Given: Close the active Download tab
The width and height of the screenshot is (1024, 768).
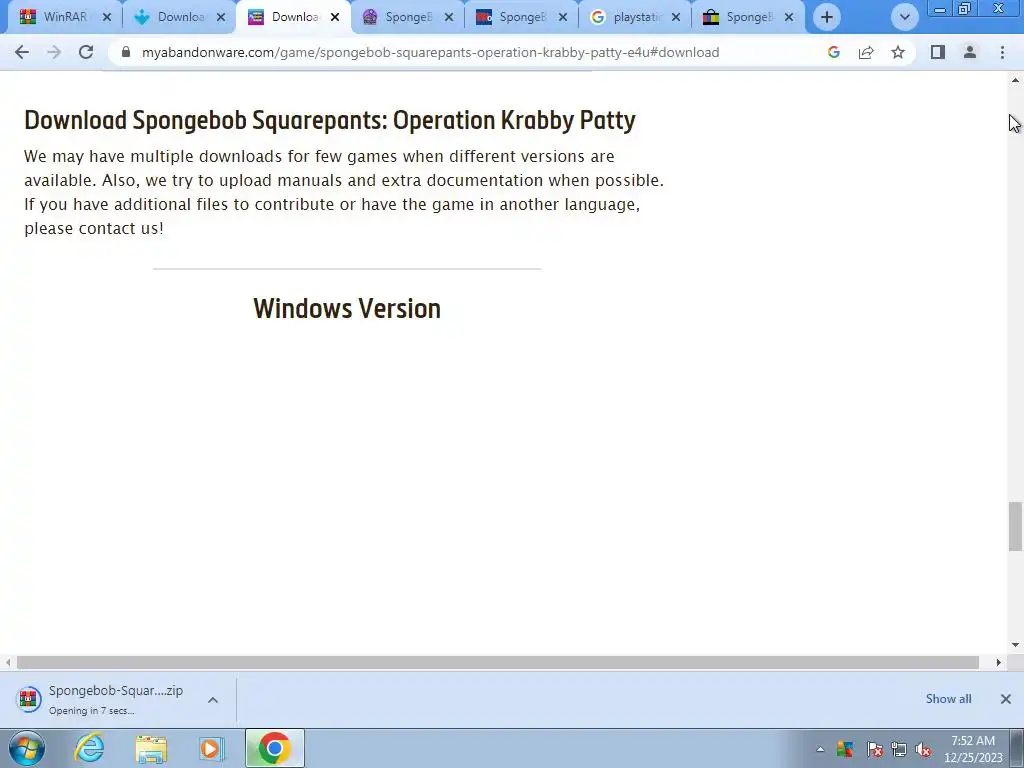Looking at the screenshot, I should [335, 17].
